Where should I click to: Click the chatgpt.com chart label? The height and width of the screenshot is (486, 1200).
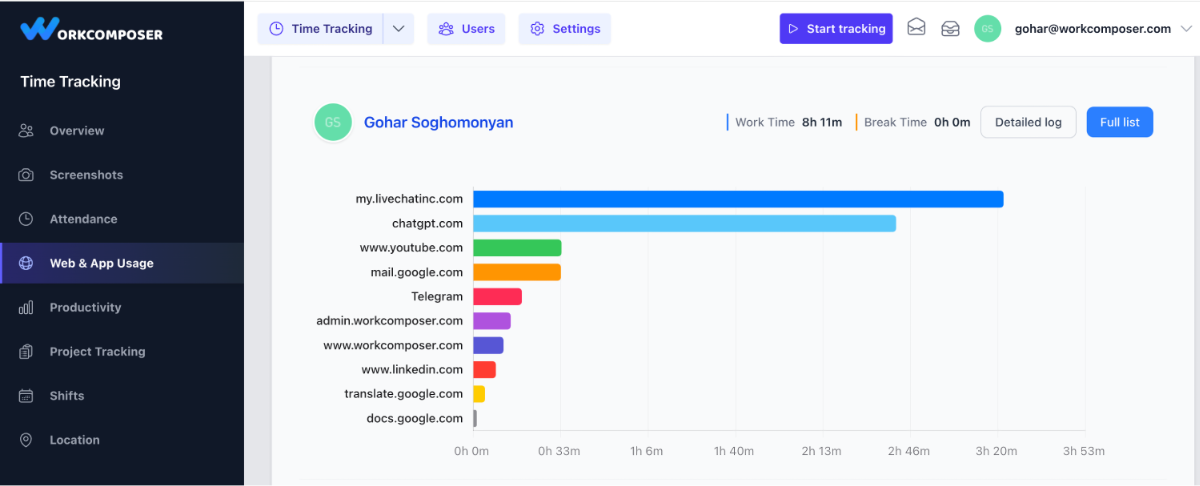[427, 223]
